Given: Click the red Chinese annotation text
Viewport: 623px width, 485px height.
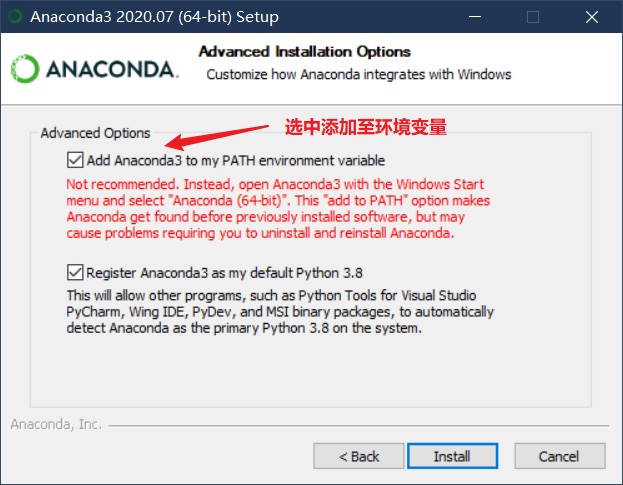Looking at the screenshot, I should 366,127.
